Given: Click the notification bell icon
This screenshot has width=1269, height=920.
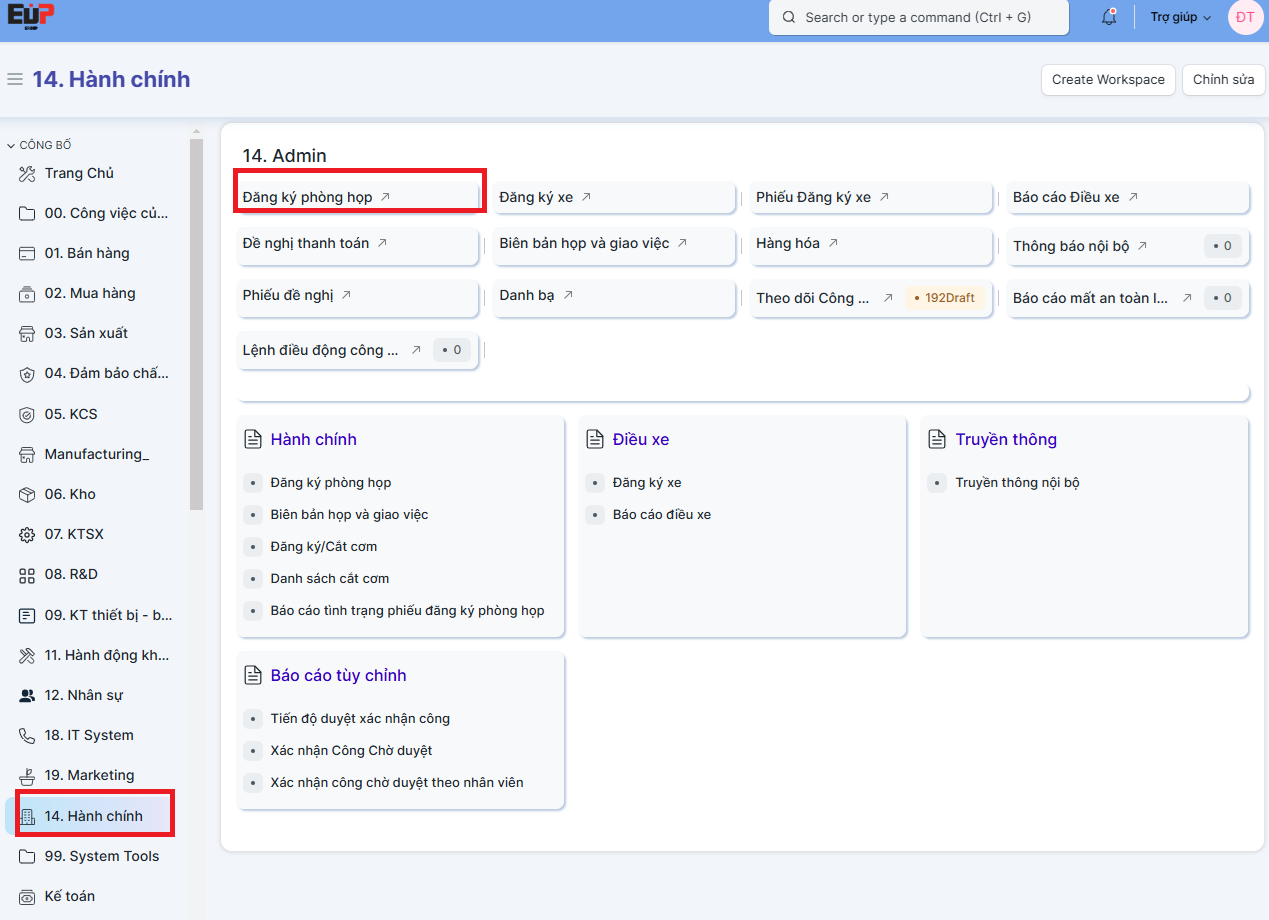Looking at the screenshot, I should coord(1108,17).
